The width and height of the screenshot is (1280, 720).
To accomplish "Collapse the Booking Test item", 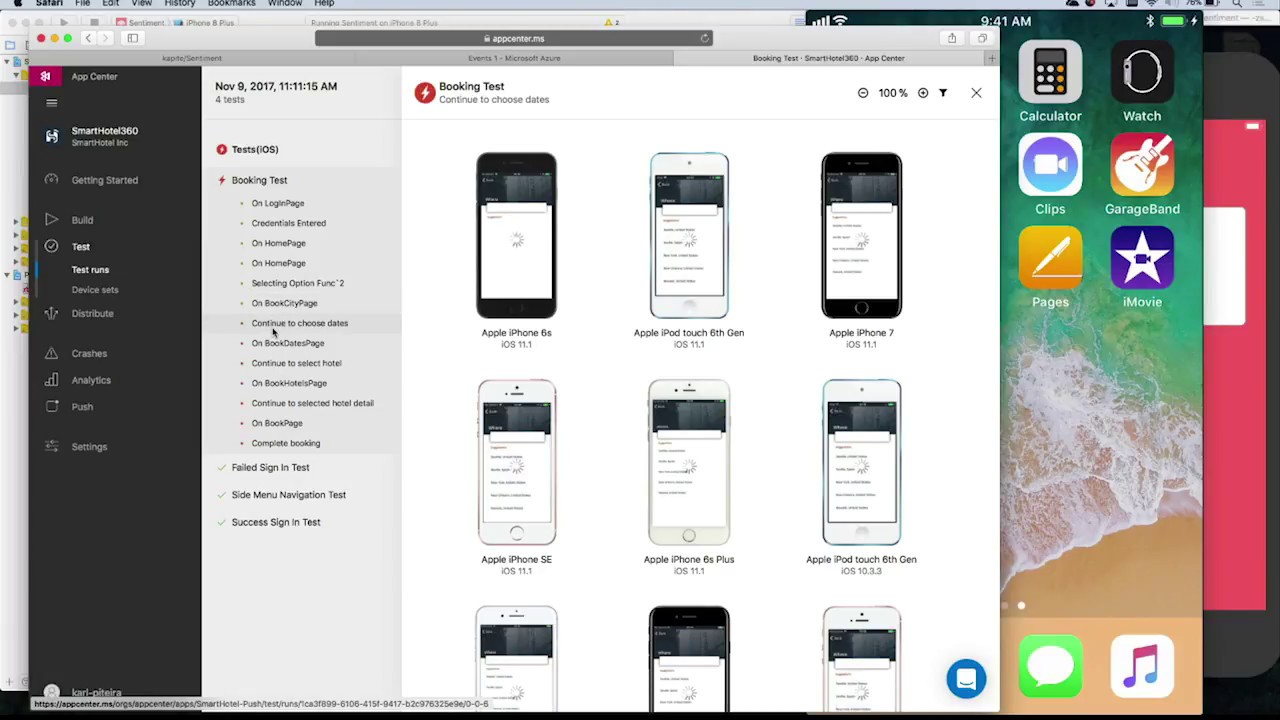I will [259, 180].
